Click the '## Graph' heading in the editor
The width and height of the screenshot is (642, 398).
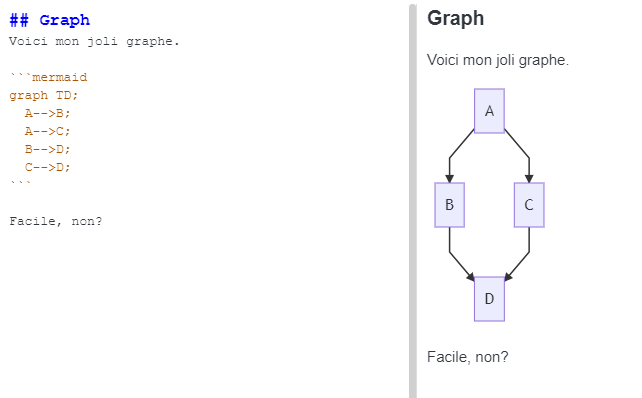(50, 20)
